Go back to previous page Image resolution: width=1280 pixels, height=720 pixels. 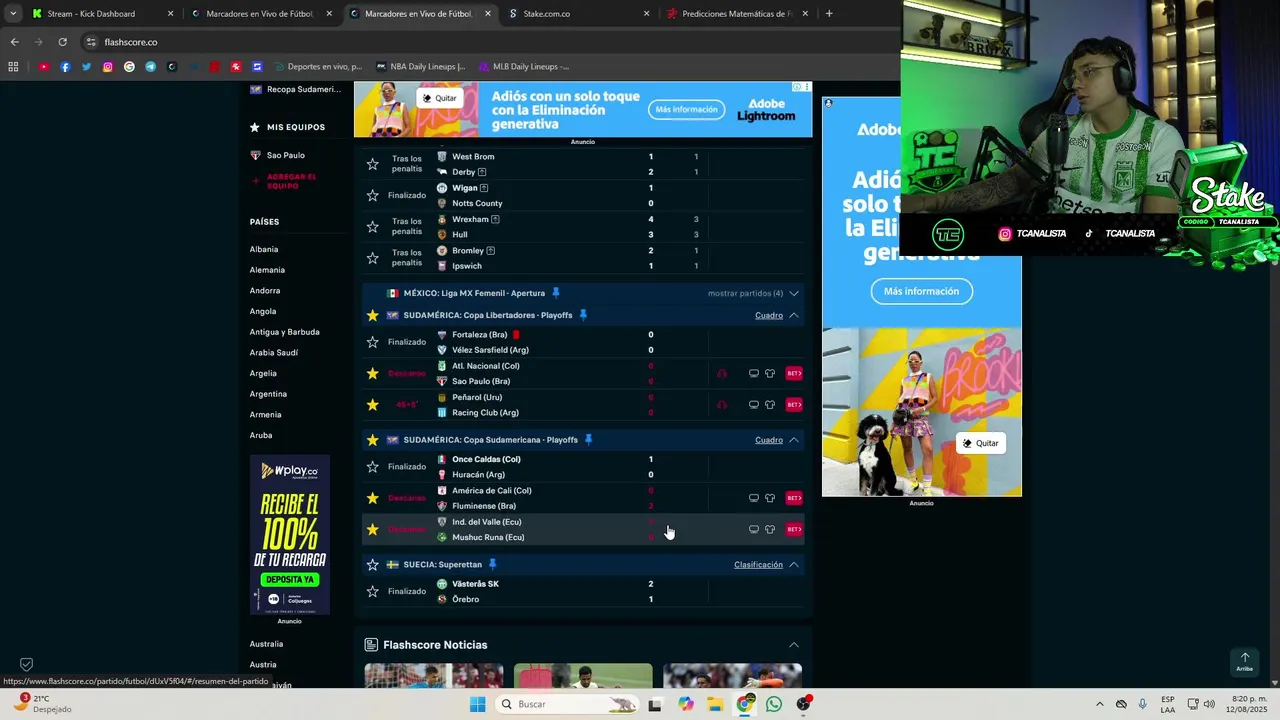(14, 42)
